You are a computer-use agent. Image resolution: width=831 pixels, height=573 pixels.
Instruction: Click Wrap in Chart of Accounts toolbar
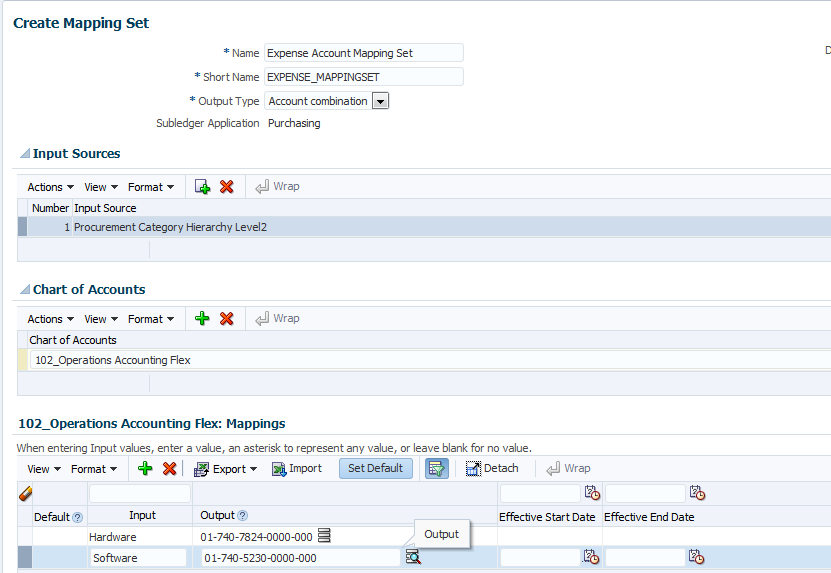[x=277, y=319]
